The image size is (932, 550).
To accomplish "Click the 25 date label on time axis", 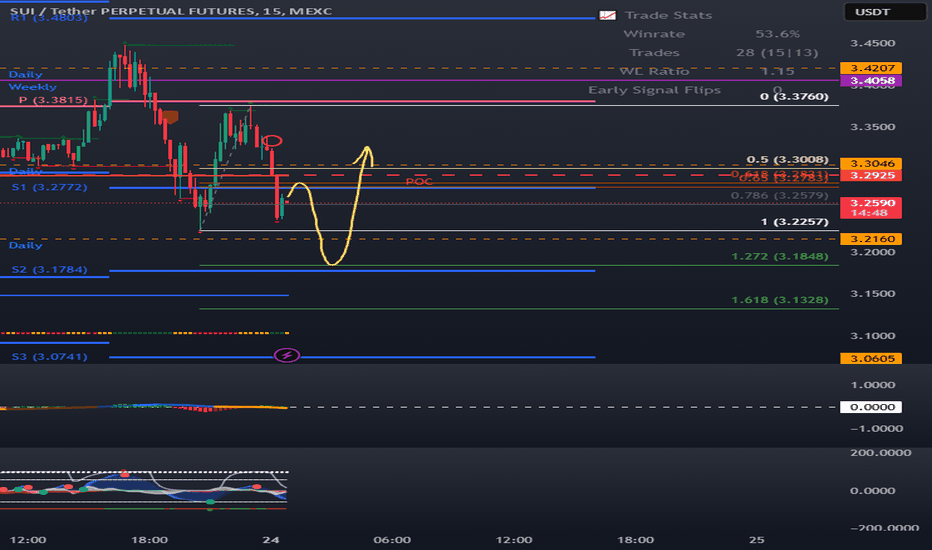I will (x=756, y=540).
